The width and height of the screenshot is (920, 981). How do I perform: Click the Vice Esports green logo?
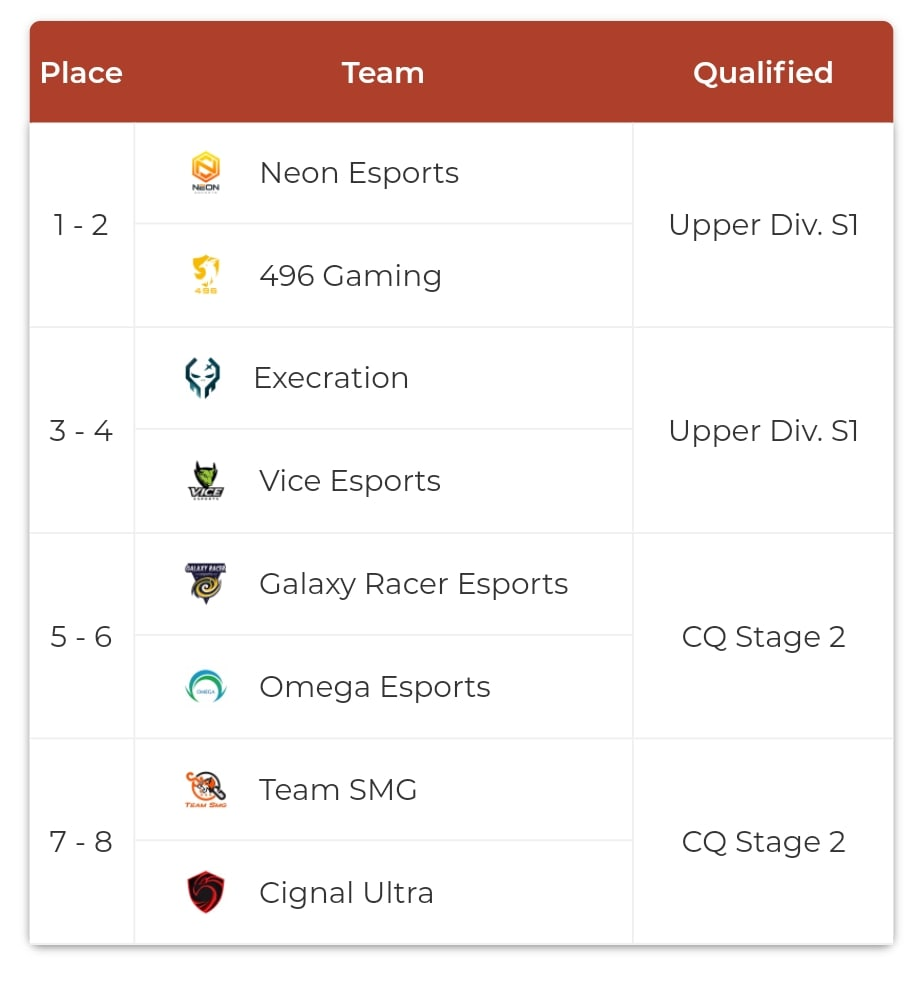[x=205, y=480]
